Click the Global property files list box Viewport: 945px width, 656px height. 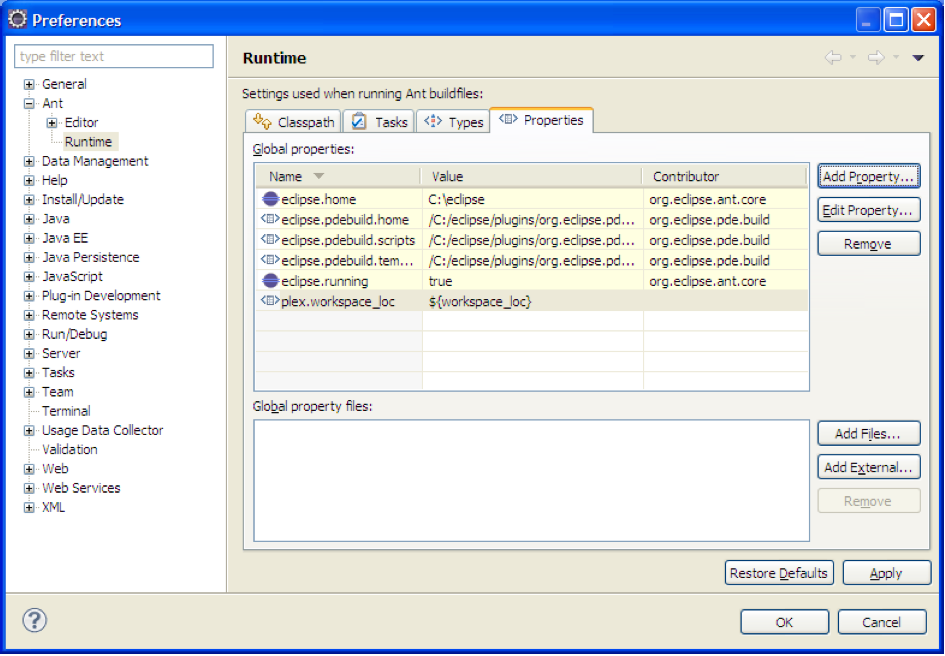pyautogui.click(x=531, y=481)
